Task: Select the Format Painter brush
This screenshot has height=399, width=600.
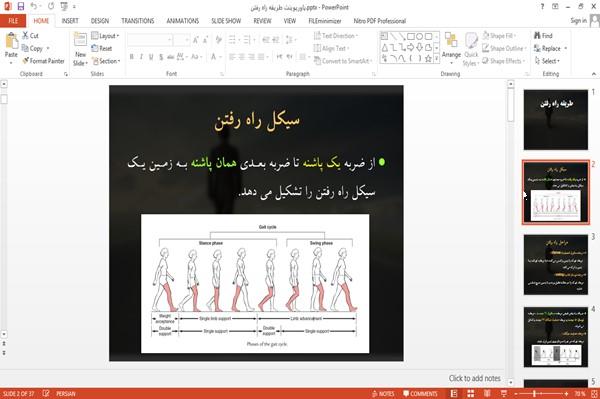Action: (x=26, y=61)
